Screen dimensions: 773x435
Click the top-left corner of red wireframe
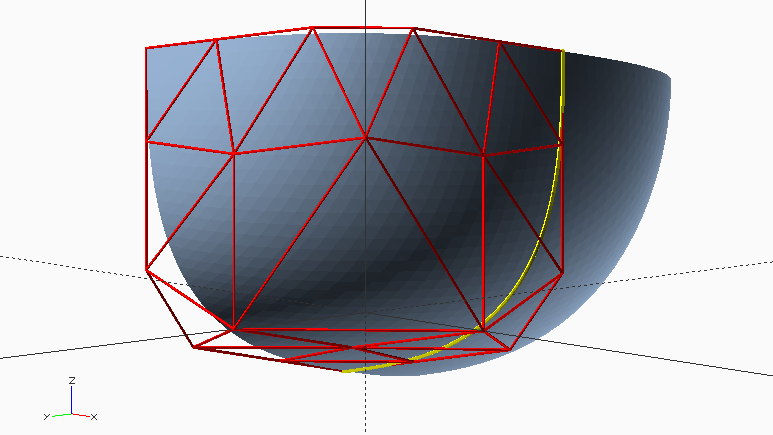click(147, 47)
